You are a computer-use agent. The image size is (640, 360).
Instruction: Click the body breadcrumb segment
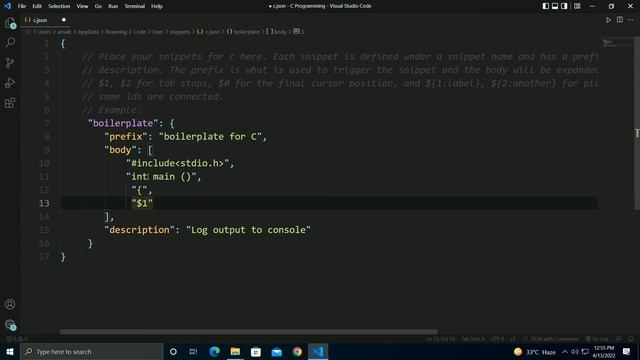point(276,31)
